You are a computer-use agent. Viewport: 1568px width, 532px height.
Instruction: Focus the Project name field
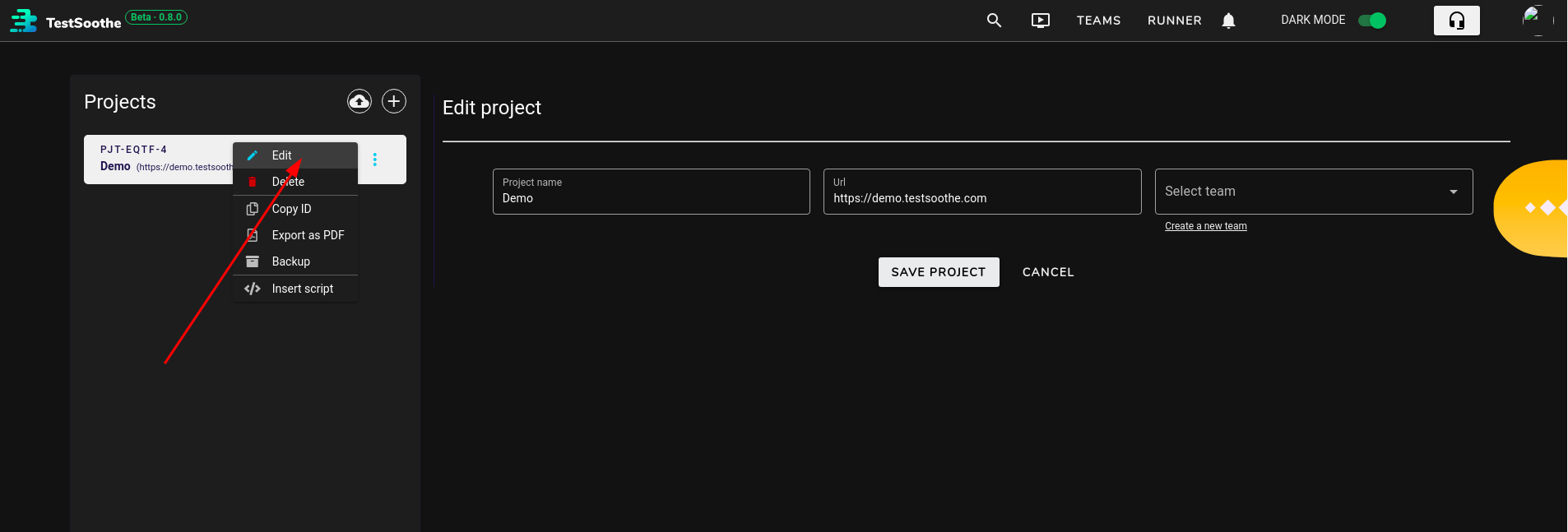[x=652, y=192]
